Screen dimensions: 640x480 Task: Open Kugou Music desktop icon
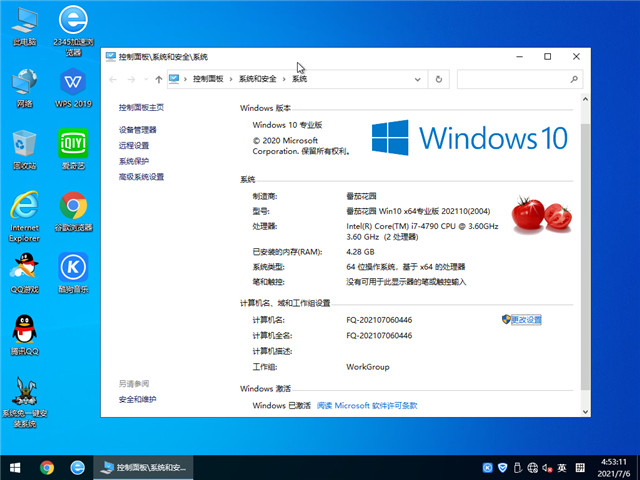[x=72, y=268]
